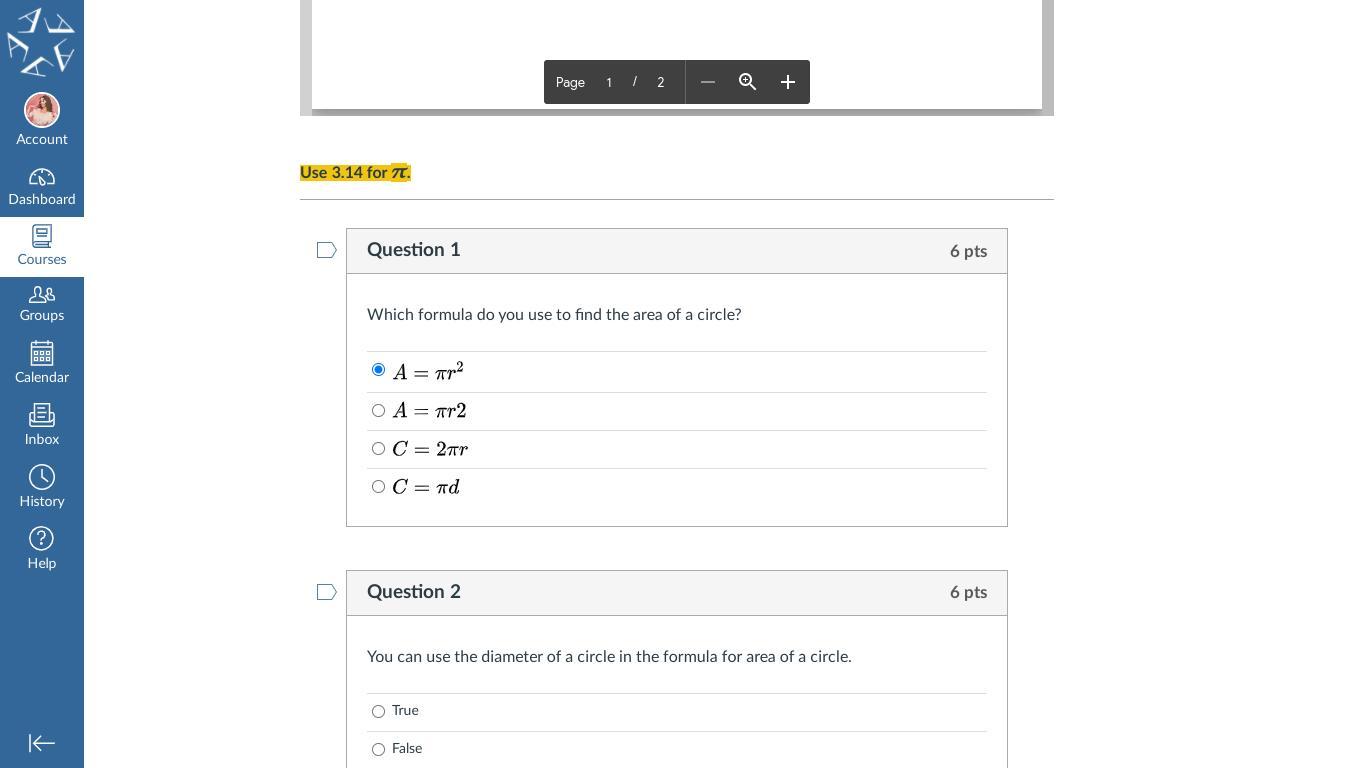Zoom out the PDF document viewer

coord(708,82)
